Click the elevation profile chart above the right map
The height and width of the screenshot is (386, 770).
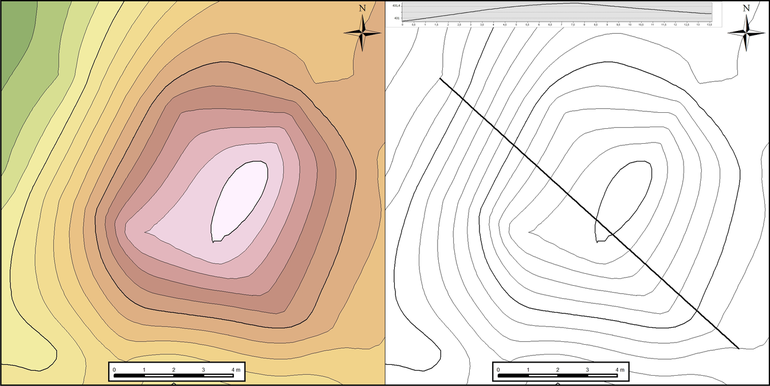coord(555,14)
